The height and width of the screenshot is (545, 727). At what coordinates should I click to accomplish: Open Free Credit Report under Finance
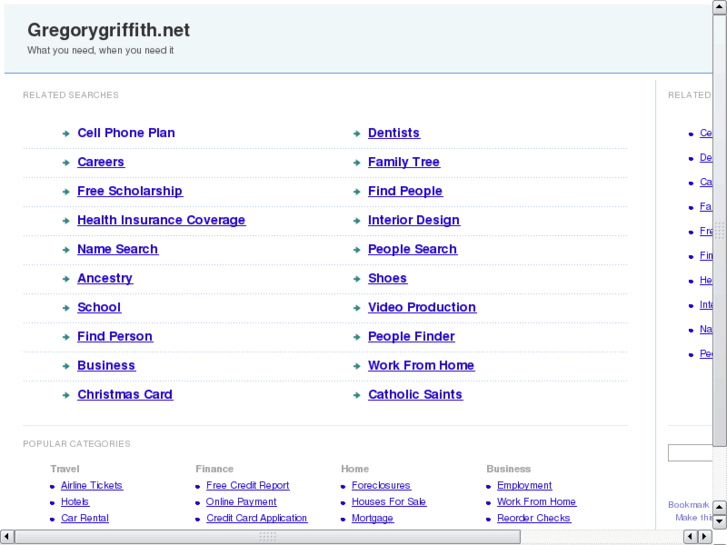247,485
